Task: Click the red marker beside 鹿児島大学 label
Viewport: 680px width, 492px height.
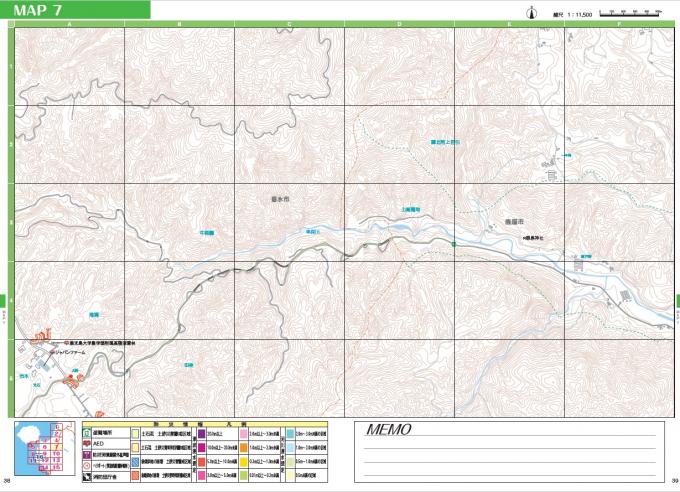Action: point(67,343)
